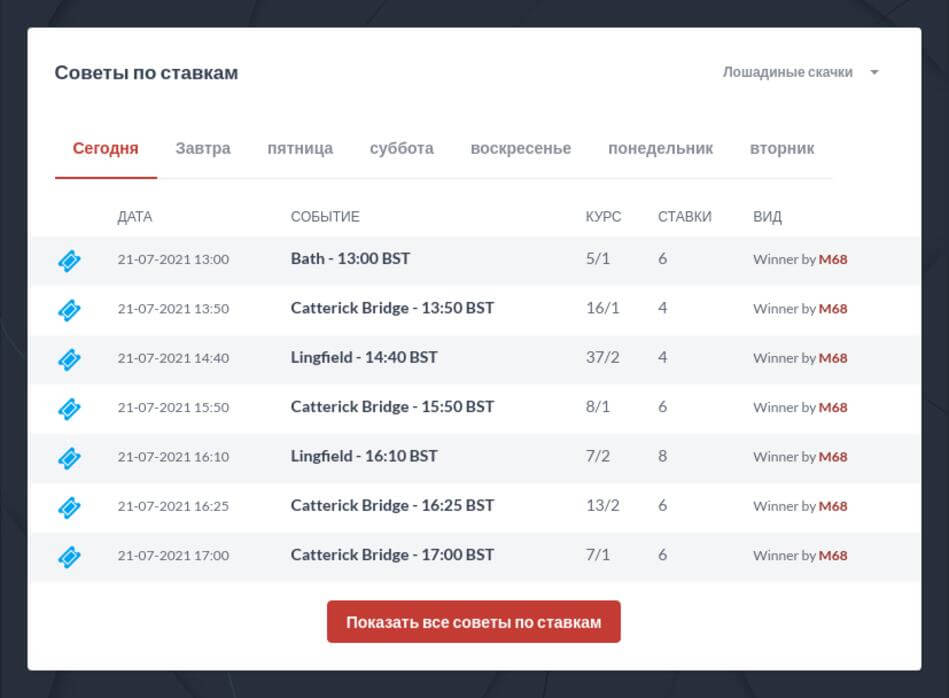Click ticket icon for Catterick Bridge 15:50
Viewport: 949px width, 698px height.
pos(69,408)
